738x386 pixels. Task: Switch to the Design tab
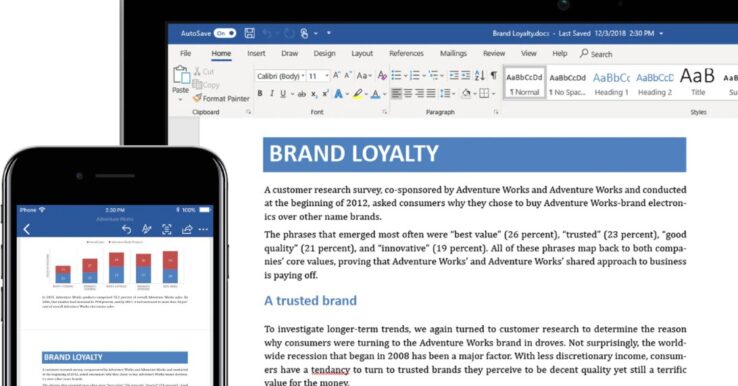click(324, 53)
